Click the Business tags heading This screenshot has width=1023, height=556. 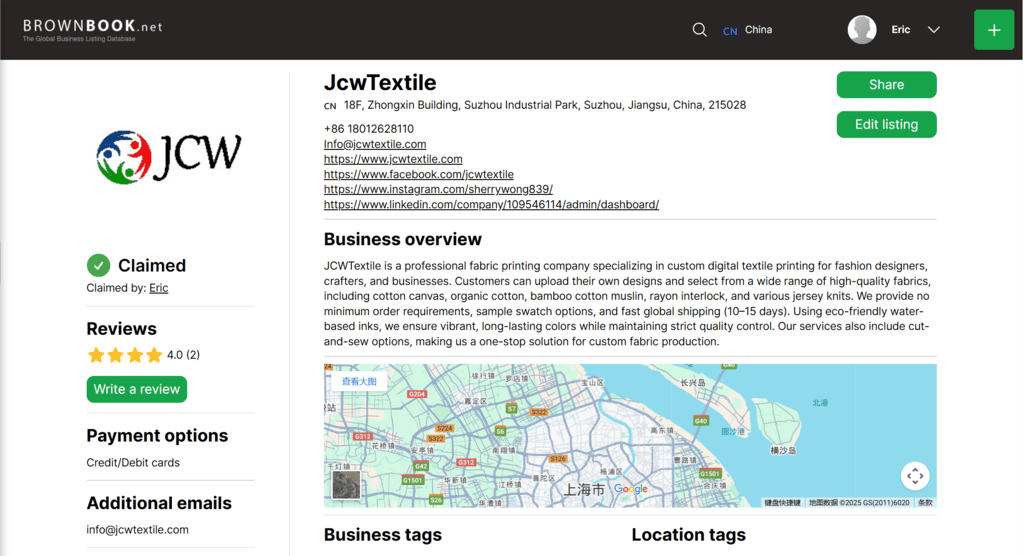[x=382, y=534]
